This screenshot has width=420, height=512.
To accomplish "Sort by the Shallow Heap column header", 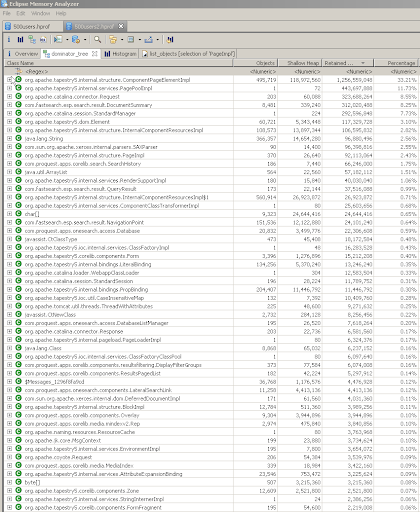I will pos(300,63).
